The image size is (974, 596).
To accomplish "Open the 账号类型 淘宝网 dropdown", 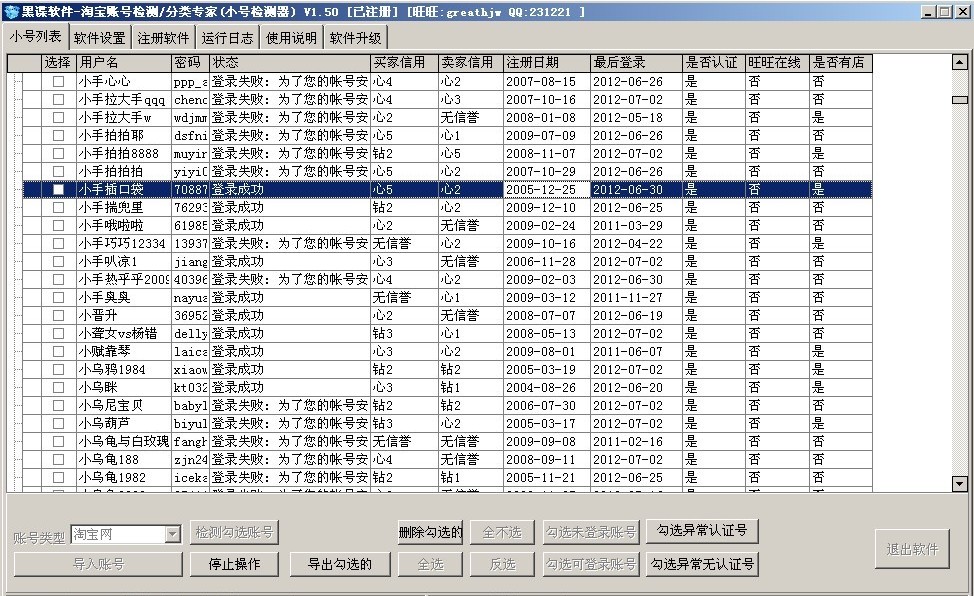I will click(172, 534).
